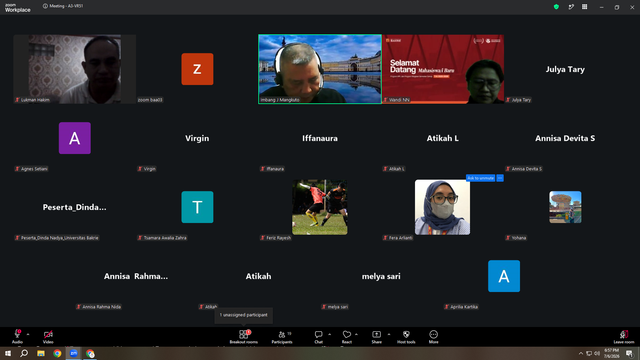The width and height of the screenshot is (640, 360).
Task: Expand share options arrow next to Share
Action: coord(389,334)
